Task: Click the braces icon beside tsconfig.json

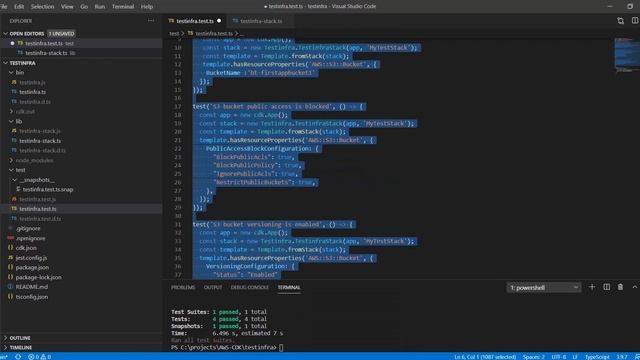Action: coord(11,297)
